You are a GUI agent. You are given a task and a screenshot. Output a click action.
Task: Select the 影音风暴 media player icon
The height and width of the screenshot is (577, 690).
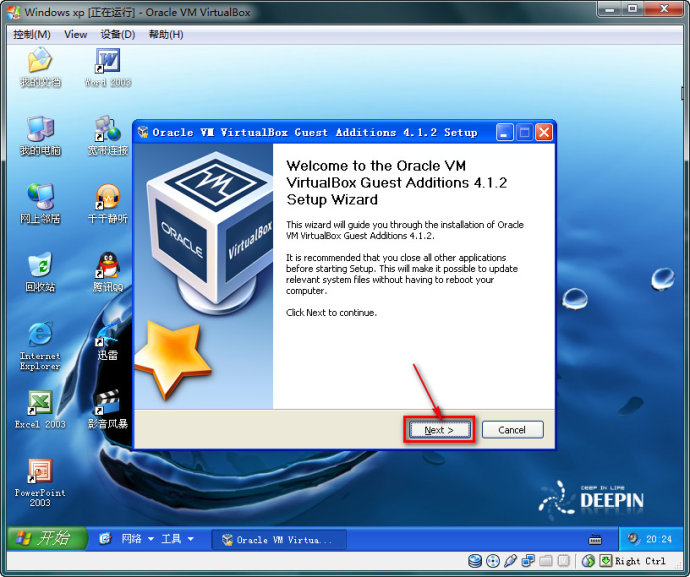pyautogui.click(x=108, y=410)
